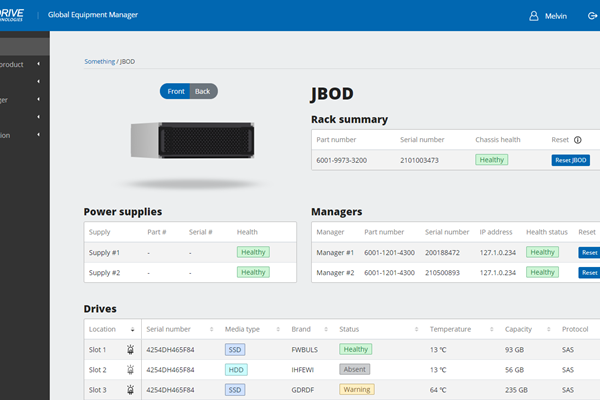Click the Reset JBOD button

coord(571,160)
